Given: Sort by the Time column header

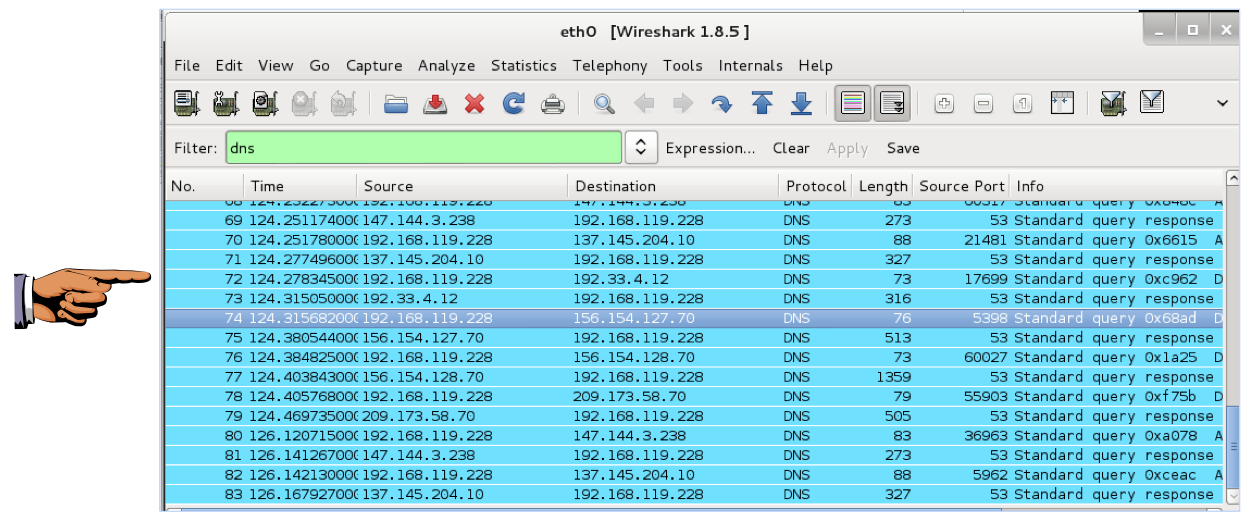Looking at the screenshot, I should [x=301, y=186].
